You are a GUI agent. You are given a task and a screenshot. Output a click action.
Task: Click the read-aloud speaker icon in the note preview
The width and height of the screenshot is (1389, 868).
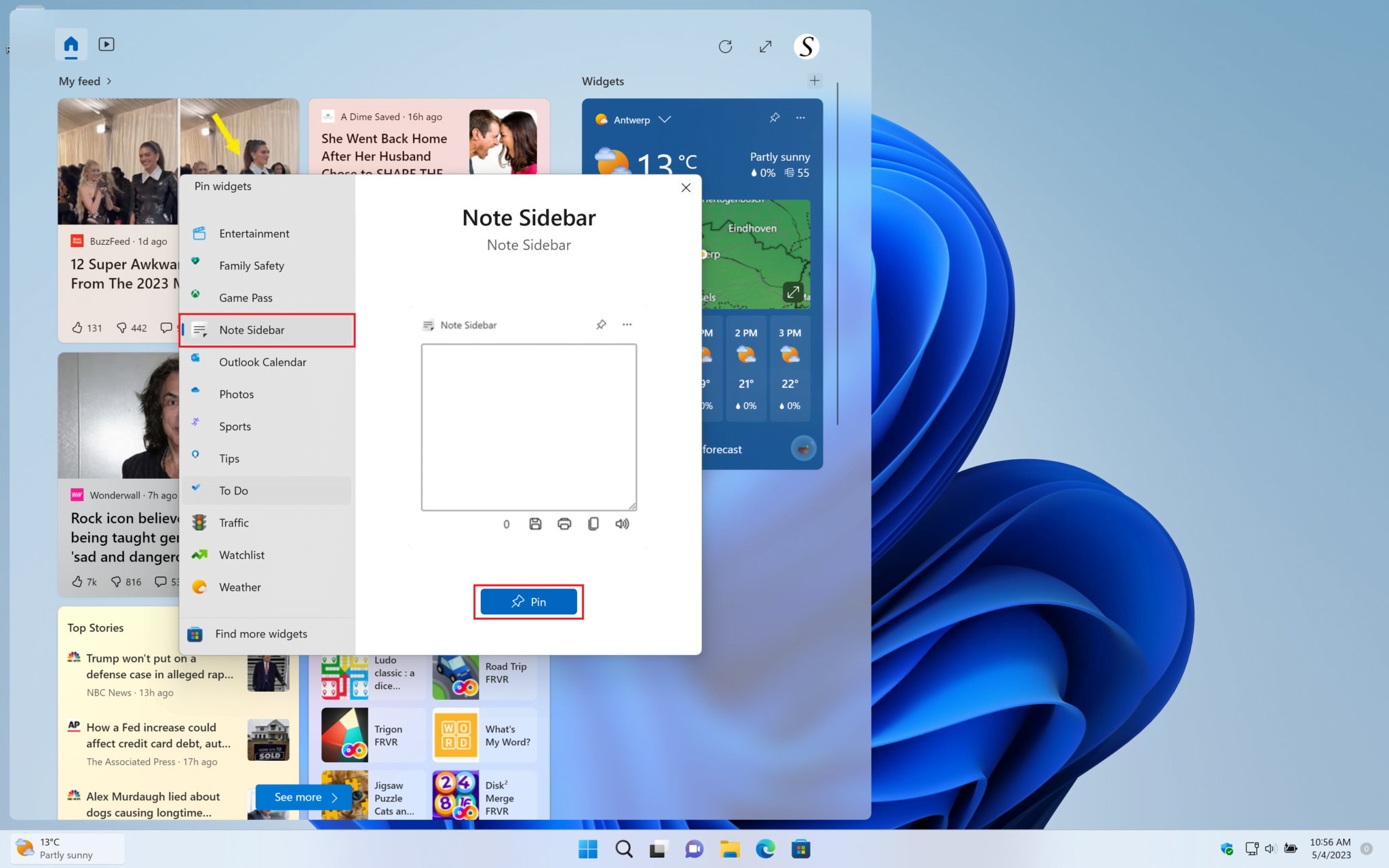pos(622,524)
